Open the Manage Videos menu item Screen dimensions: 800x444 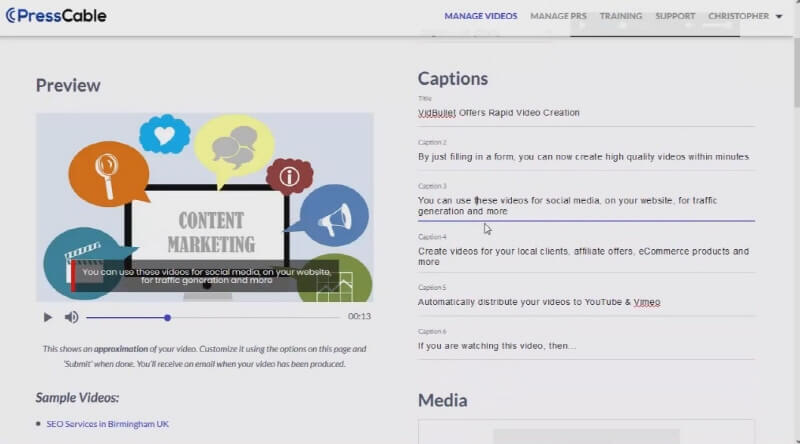pos(481,16)
